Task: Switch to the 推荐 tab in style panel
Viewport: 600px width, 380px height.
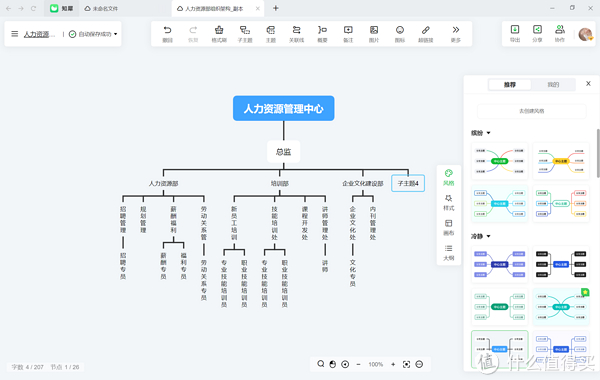Action: pyautogui.click(x=510, y=85)
